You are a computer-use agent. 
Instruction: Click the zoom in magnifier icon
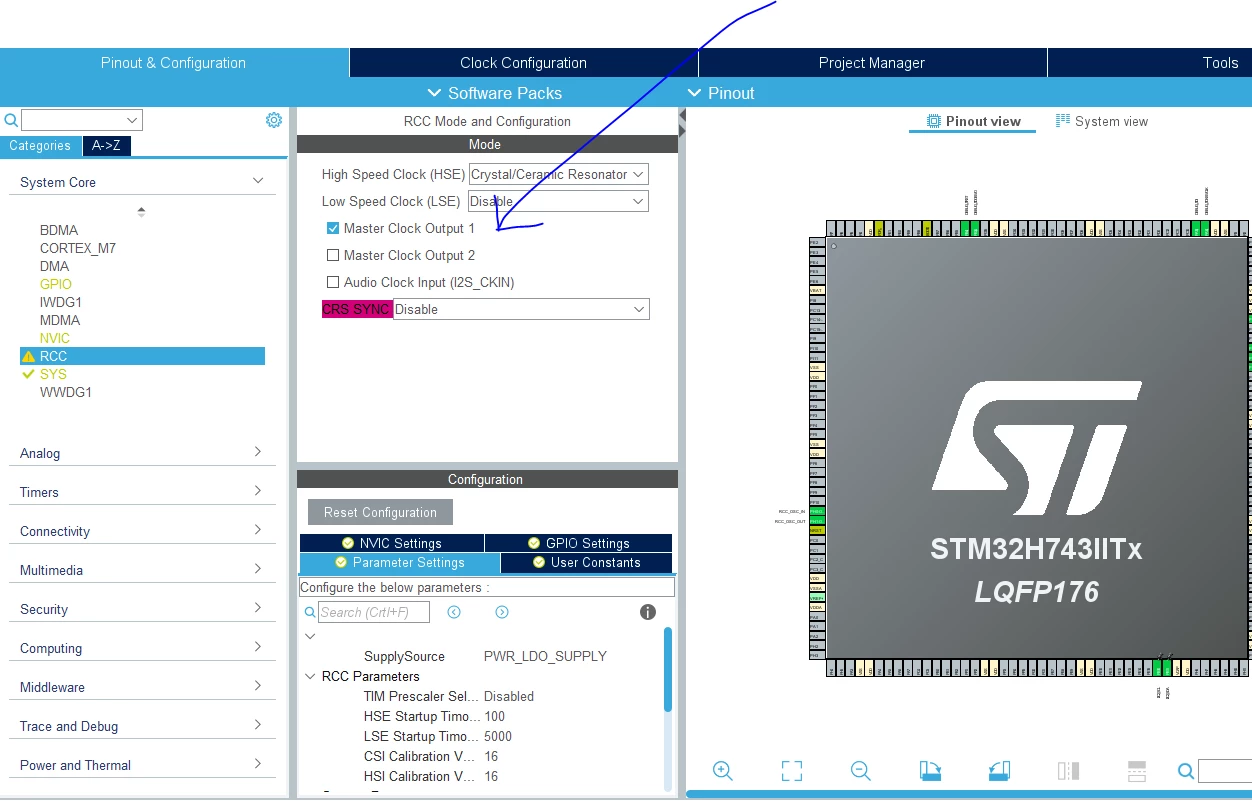[722, 770]
